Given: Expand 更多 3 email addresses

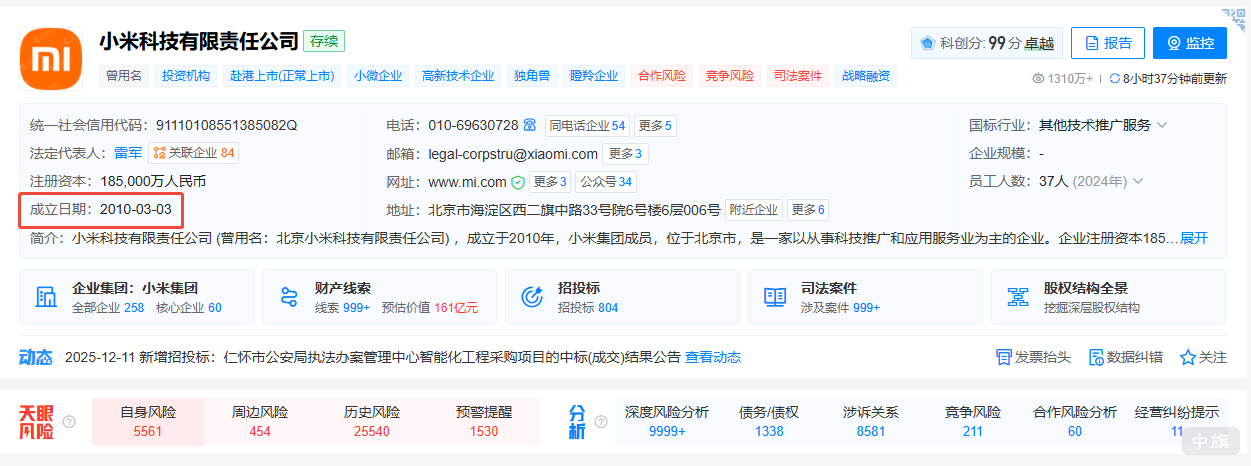Looking at the screenshot, I should click(625, 154).
